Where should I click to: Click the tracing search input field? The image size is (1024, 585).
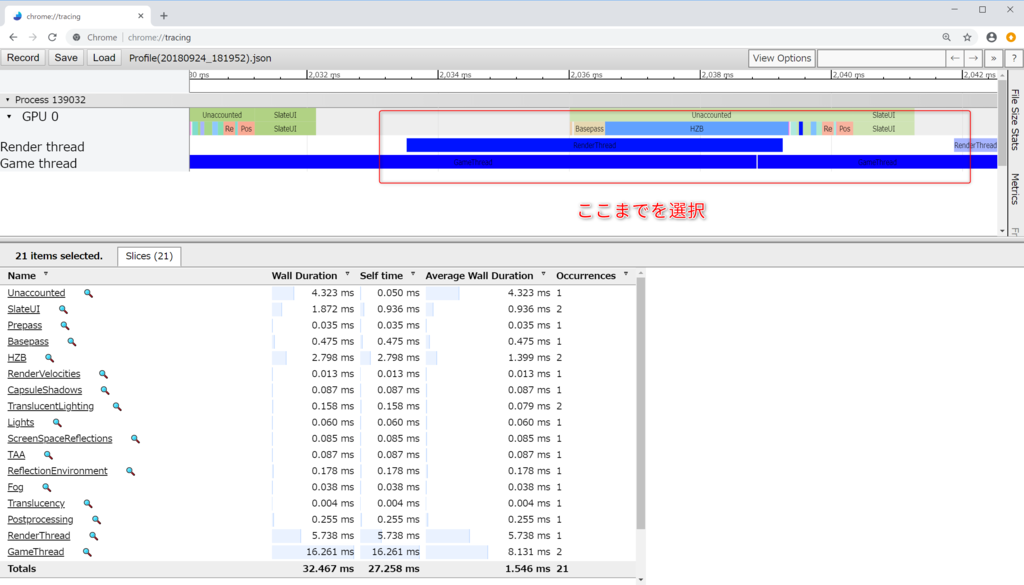click(x=881, y=58)
